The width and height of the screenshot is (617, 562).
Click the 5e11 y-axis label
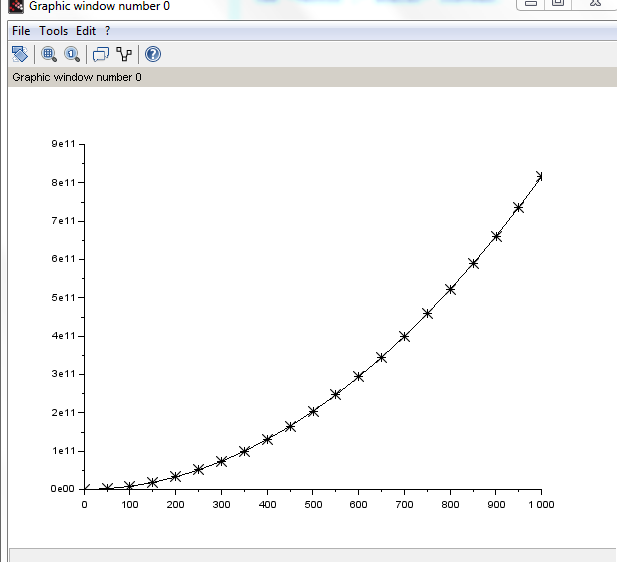tap(63, 298)
